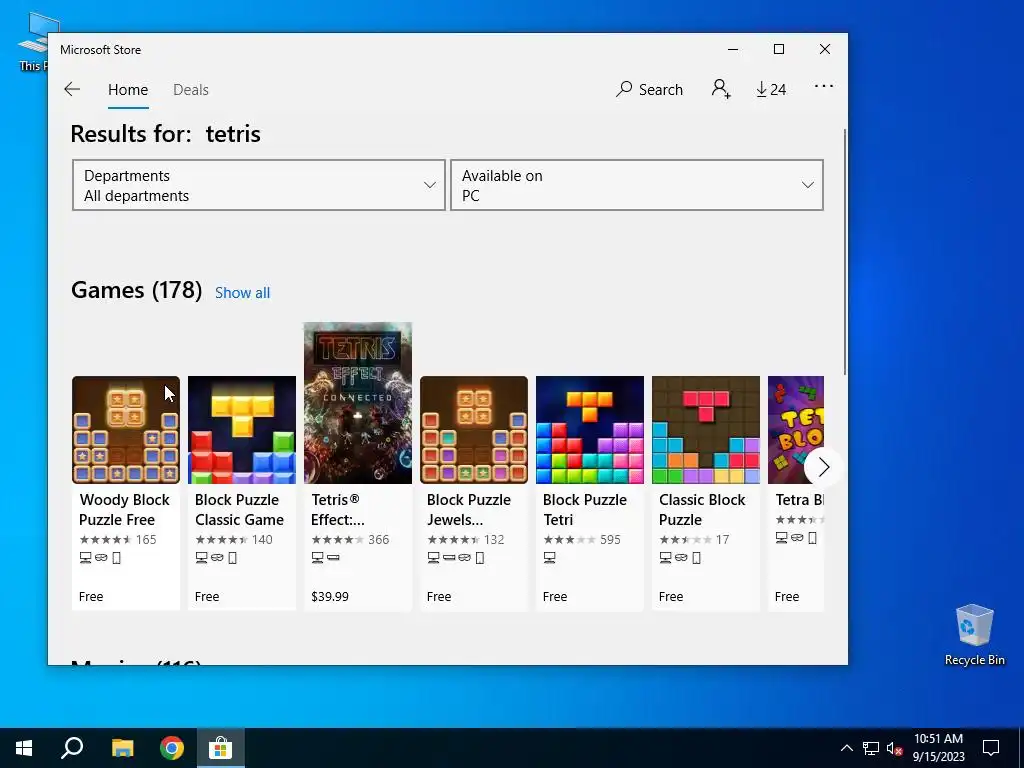Open the Windows Start menu

click(x=24, y=748)
